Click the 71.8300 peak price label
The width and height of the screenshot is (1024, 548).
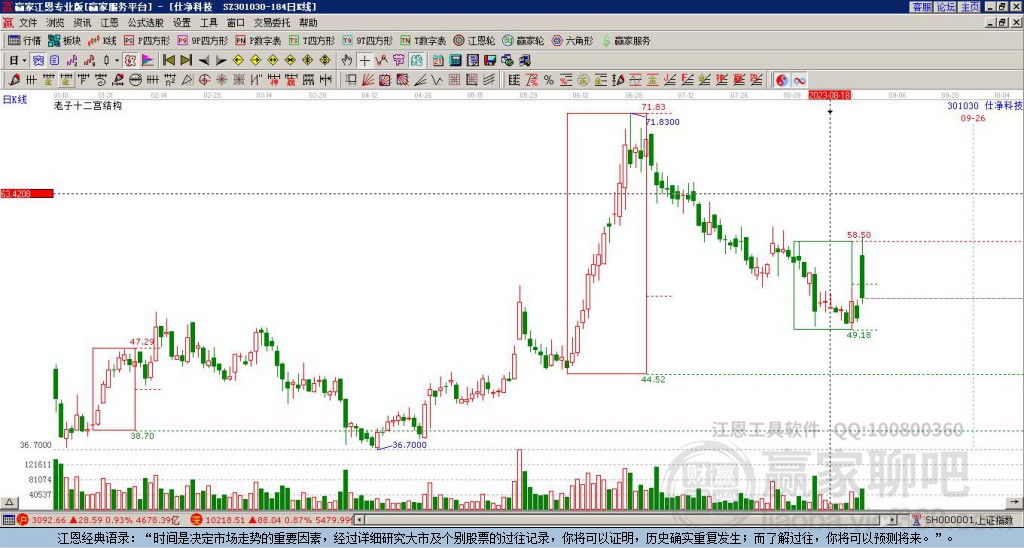tap(662, 122)
